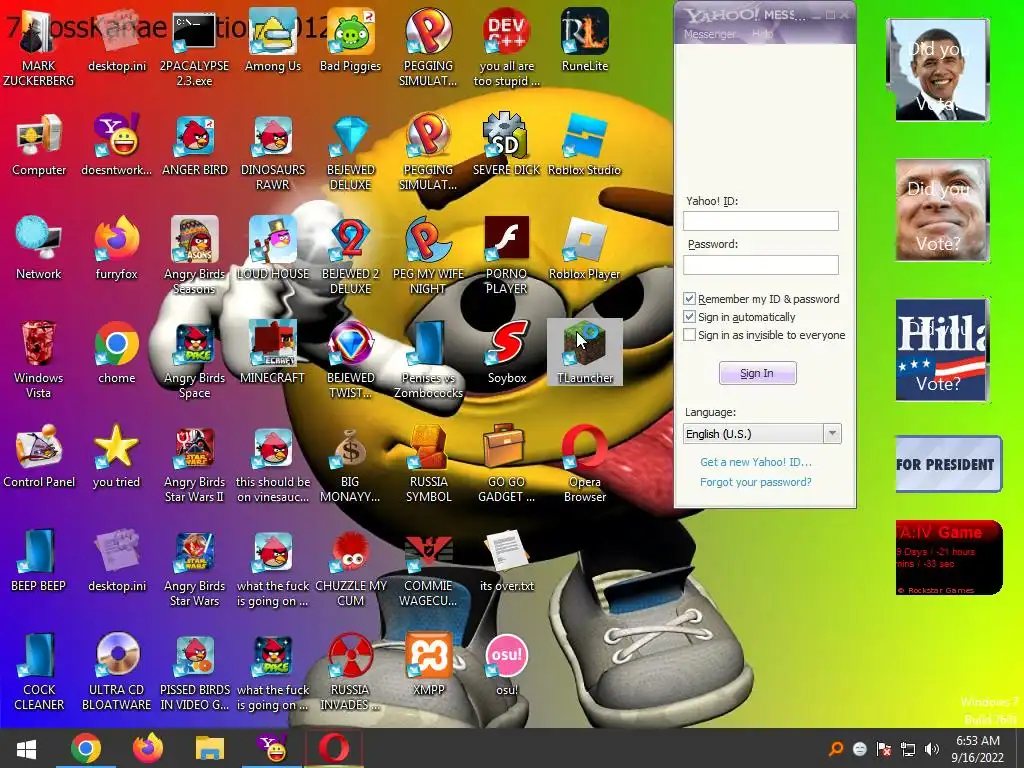Uncheck Sign in automatically
This screenshot has height=768, width=1024.
click(x=689, y=317)
